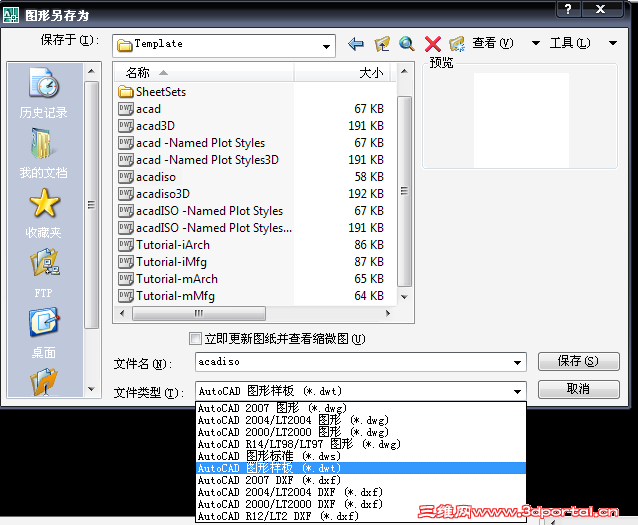Select the SheetSets folder
638x525 pixels.
(152, 92)
